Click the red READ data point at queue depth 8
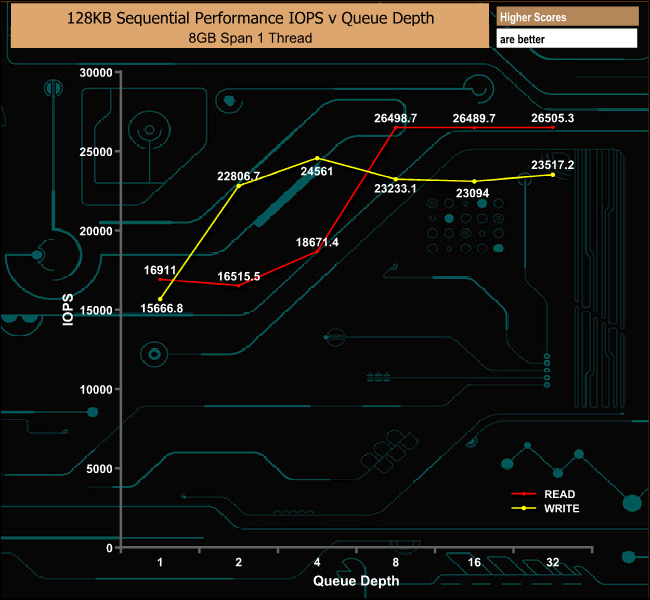The height and width of the screenshot is (600, 650). 396,128
